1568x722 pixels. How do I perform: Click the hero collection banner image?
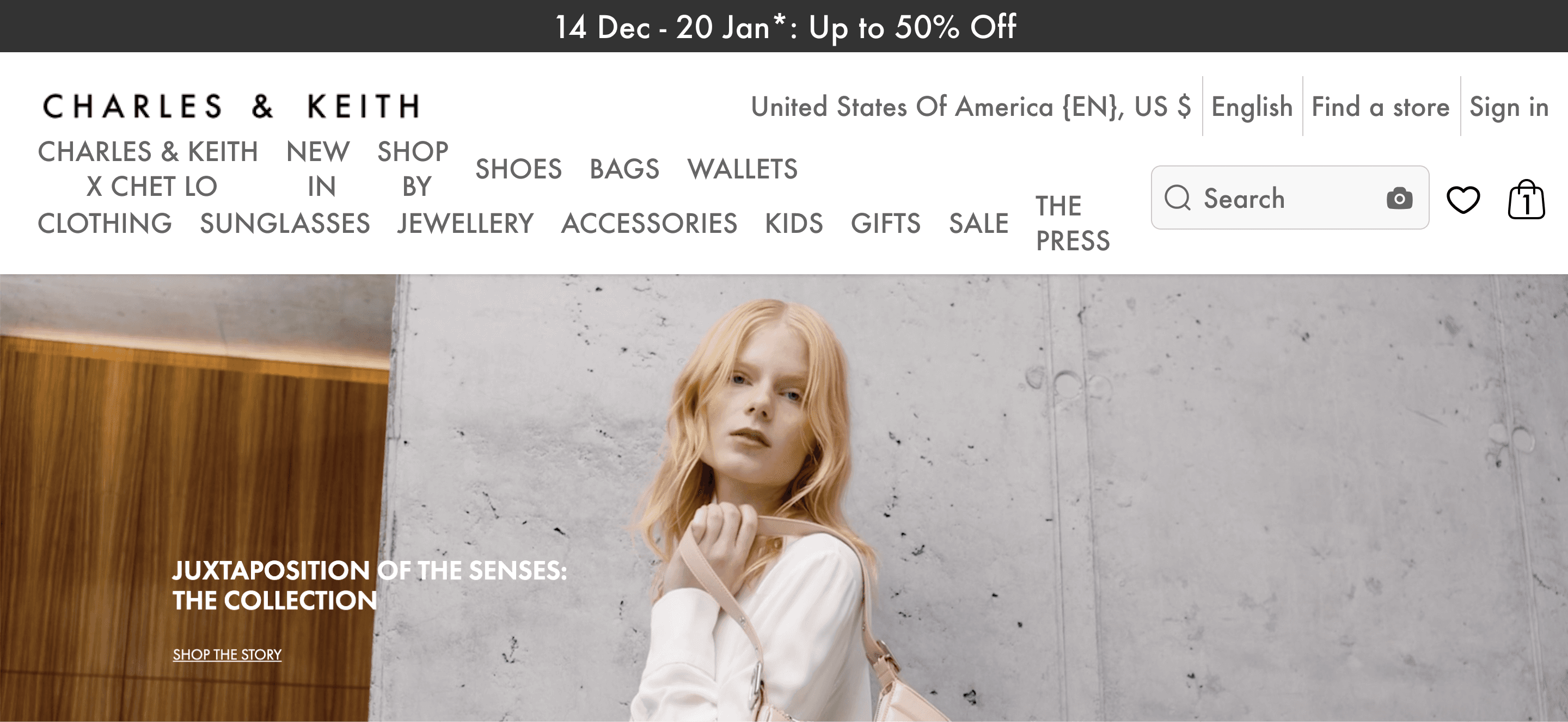pos(784,498)
